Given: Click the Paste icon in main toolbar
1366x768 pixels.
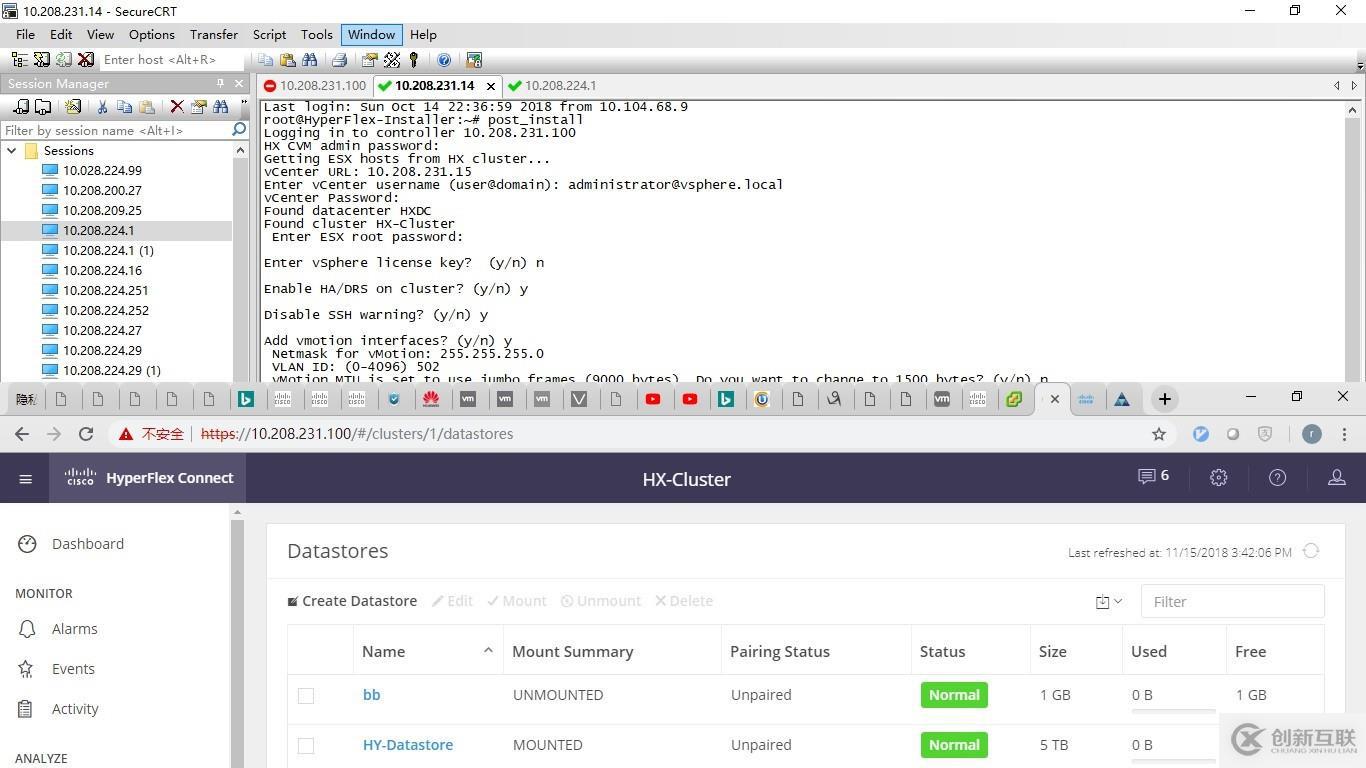Looking at the screenshot, I should click(x=287, y=60).
